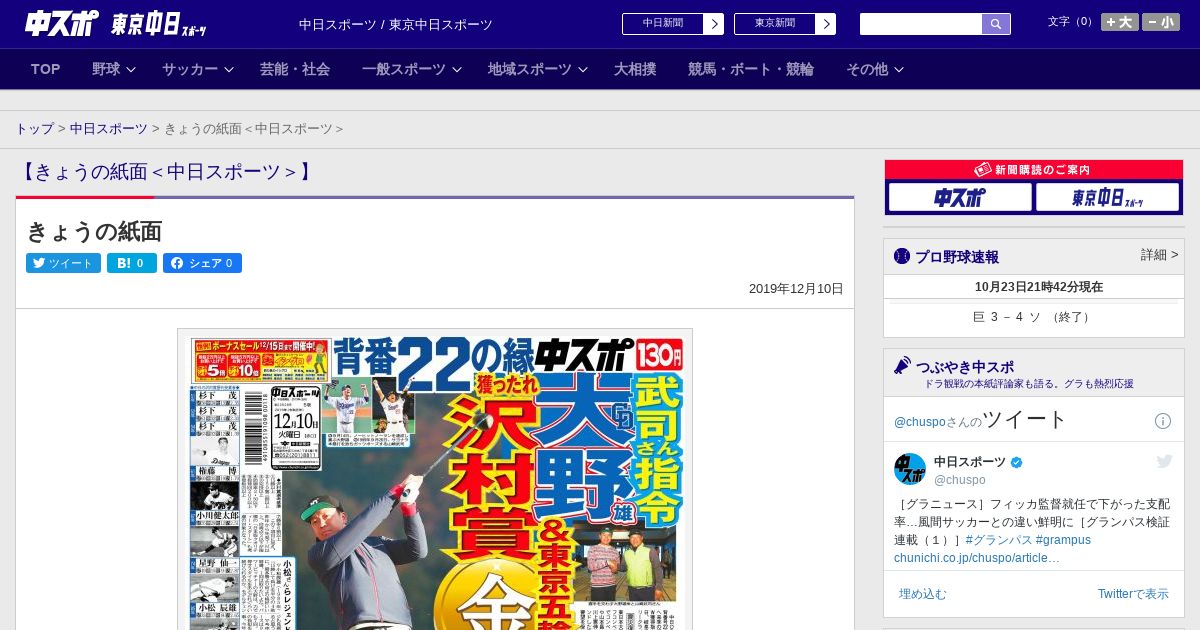
Task: Expand the 地域スポーツ menu
Action: point(538,69)
